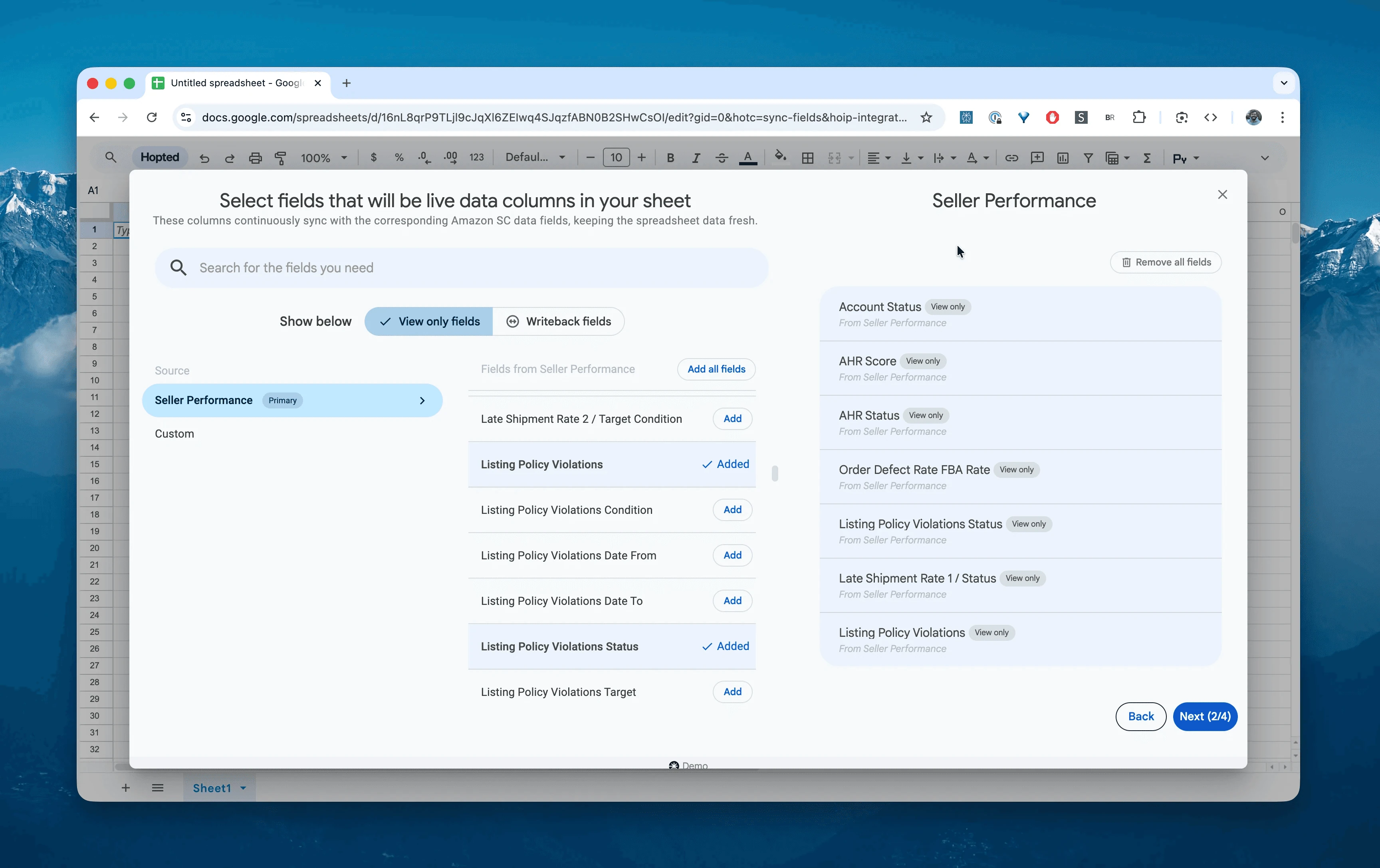Click the font size box showing 10
Screen dimensions: 1380x868
coord(616,158)
